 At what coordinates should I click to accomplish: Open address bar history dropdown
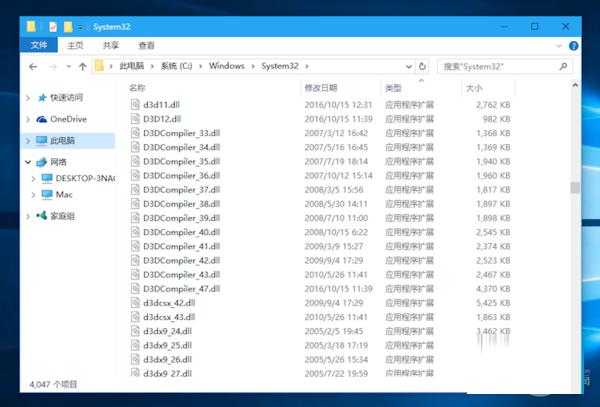coord(409,67)
